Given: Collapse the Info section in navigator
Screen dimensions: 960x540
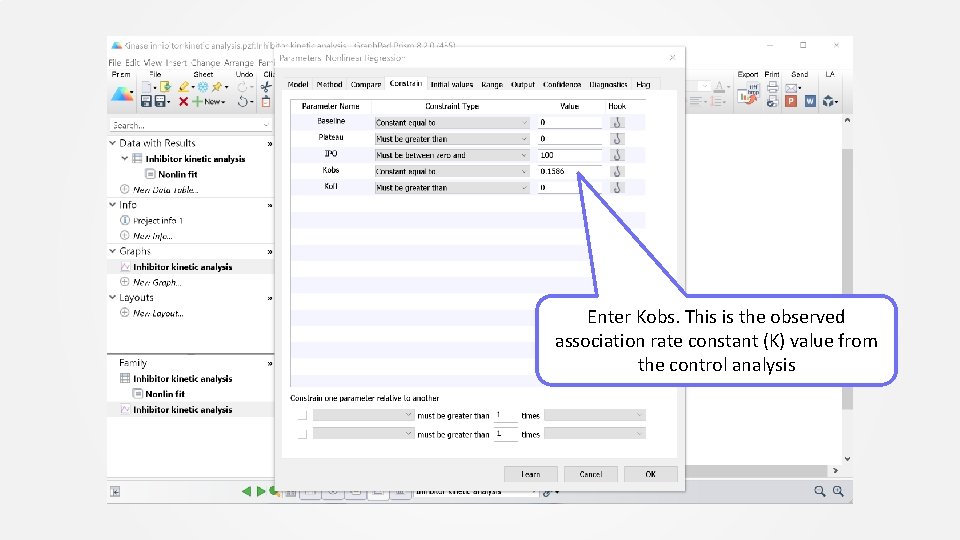Looking at the screenshot, I should tap(113, 204).
